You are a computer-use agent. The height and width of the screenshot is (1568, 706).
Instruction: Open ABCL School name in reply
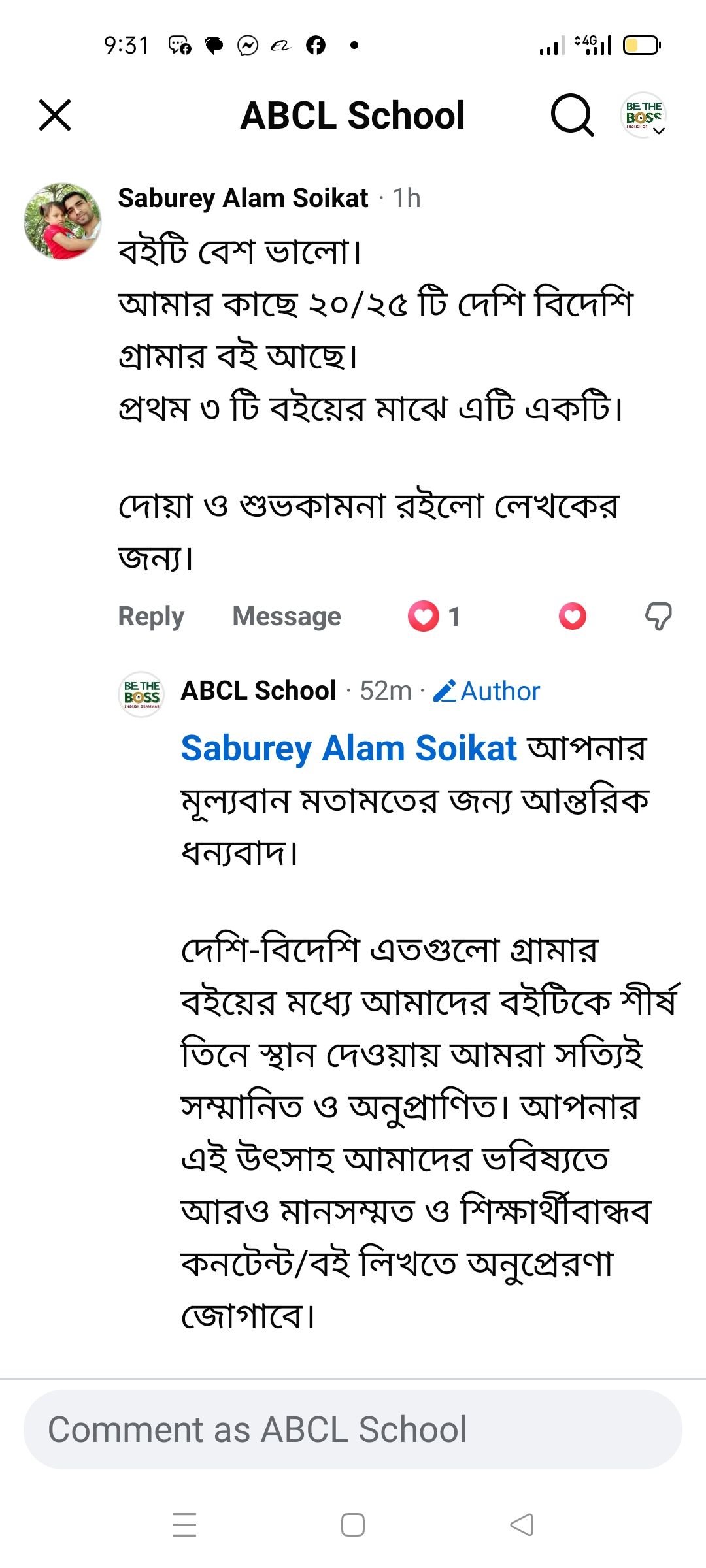(x=259, y=691)
